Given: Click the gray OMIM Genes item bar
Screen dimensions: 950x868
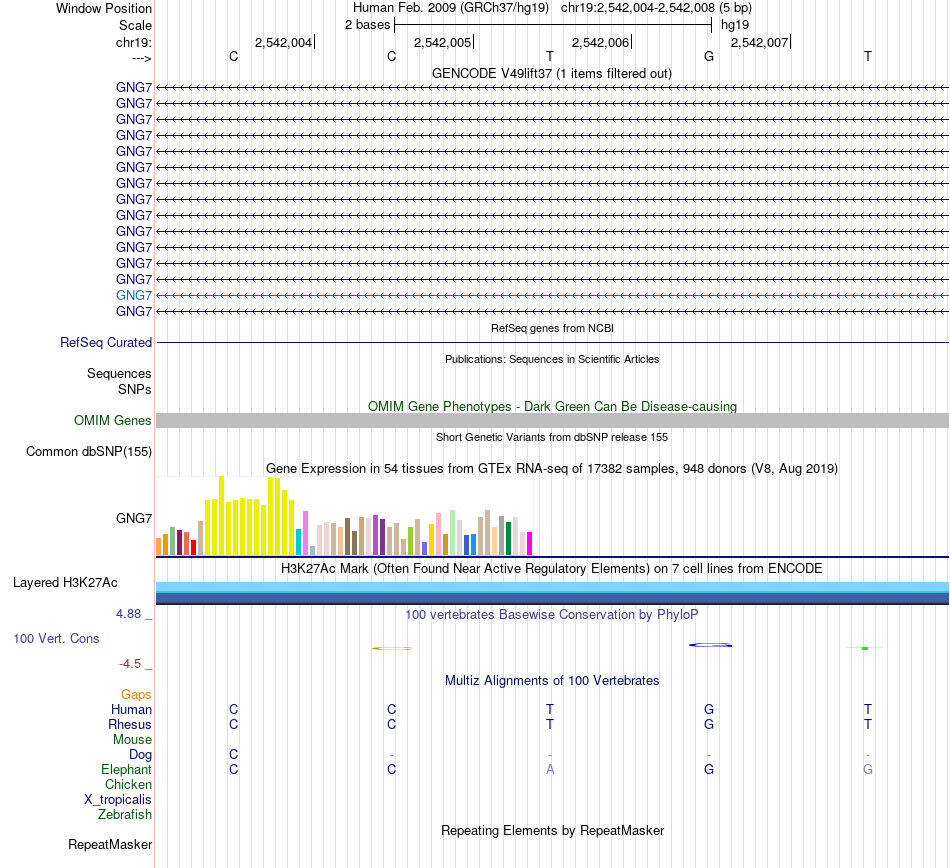Looking at the screenshot, I should click(553, 420).
